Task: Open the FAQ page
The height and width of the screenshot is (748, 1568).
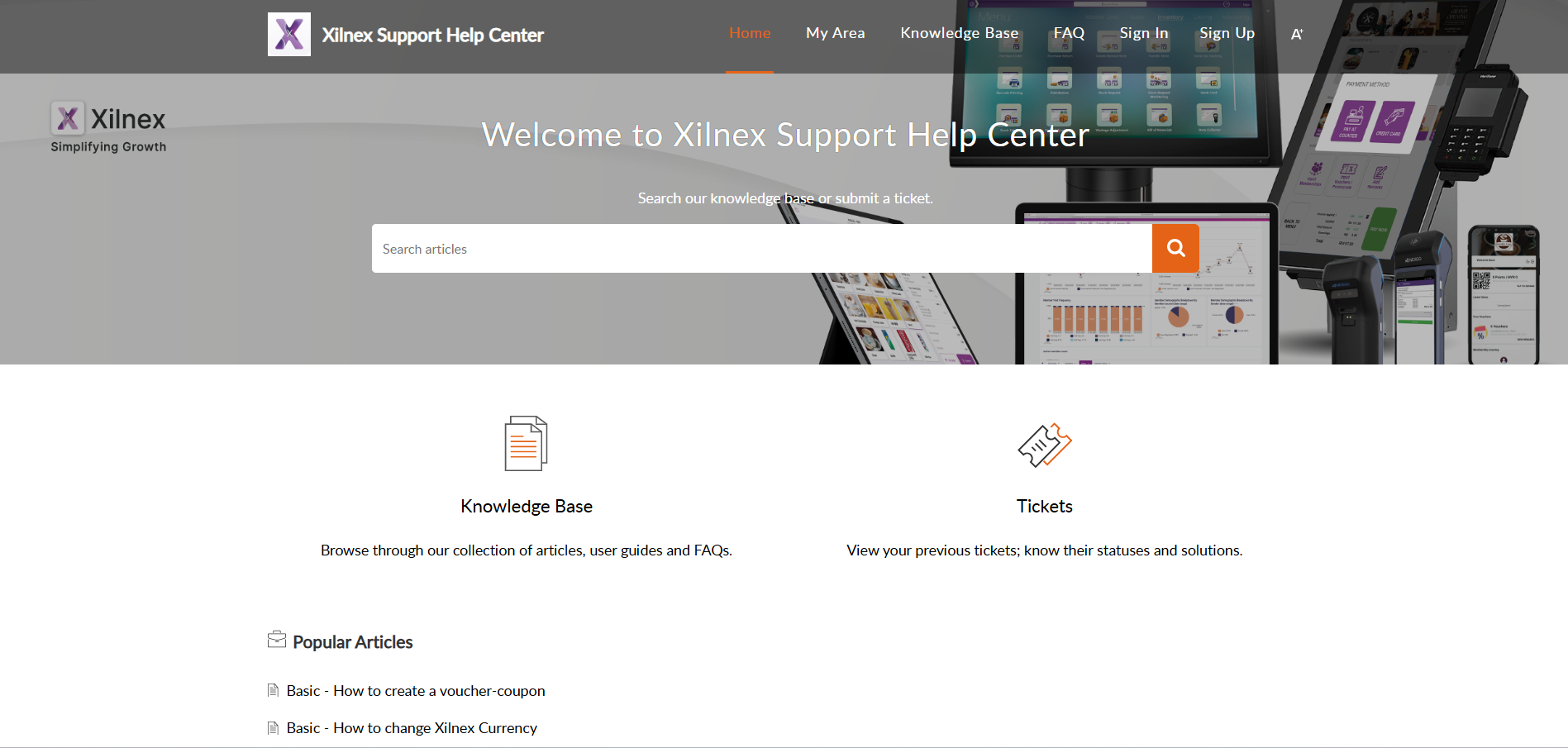Action: click(1069, 33)
